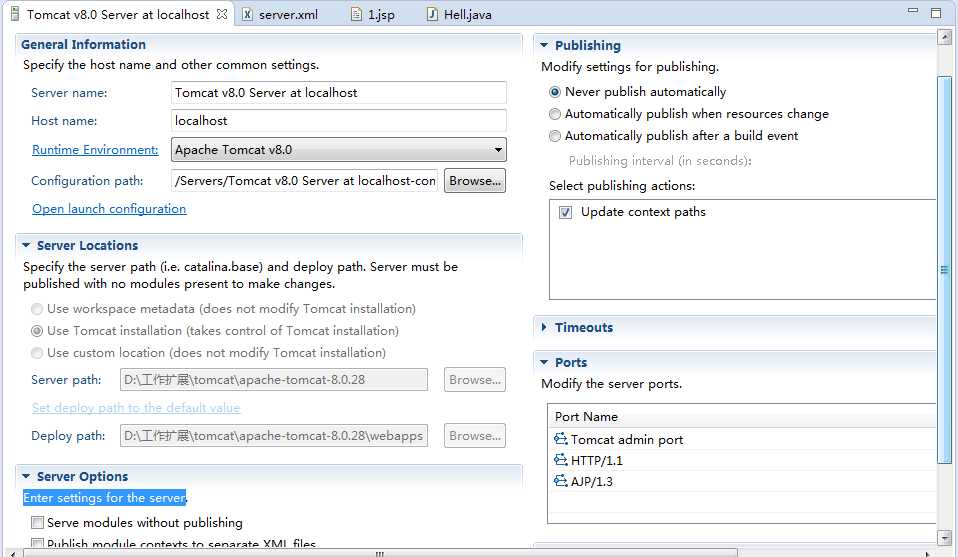Expand the Timeouts section
This screenshot has width=958, height=557.
(544, 327)
